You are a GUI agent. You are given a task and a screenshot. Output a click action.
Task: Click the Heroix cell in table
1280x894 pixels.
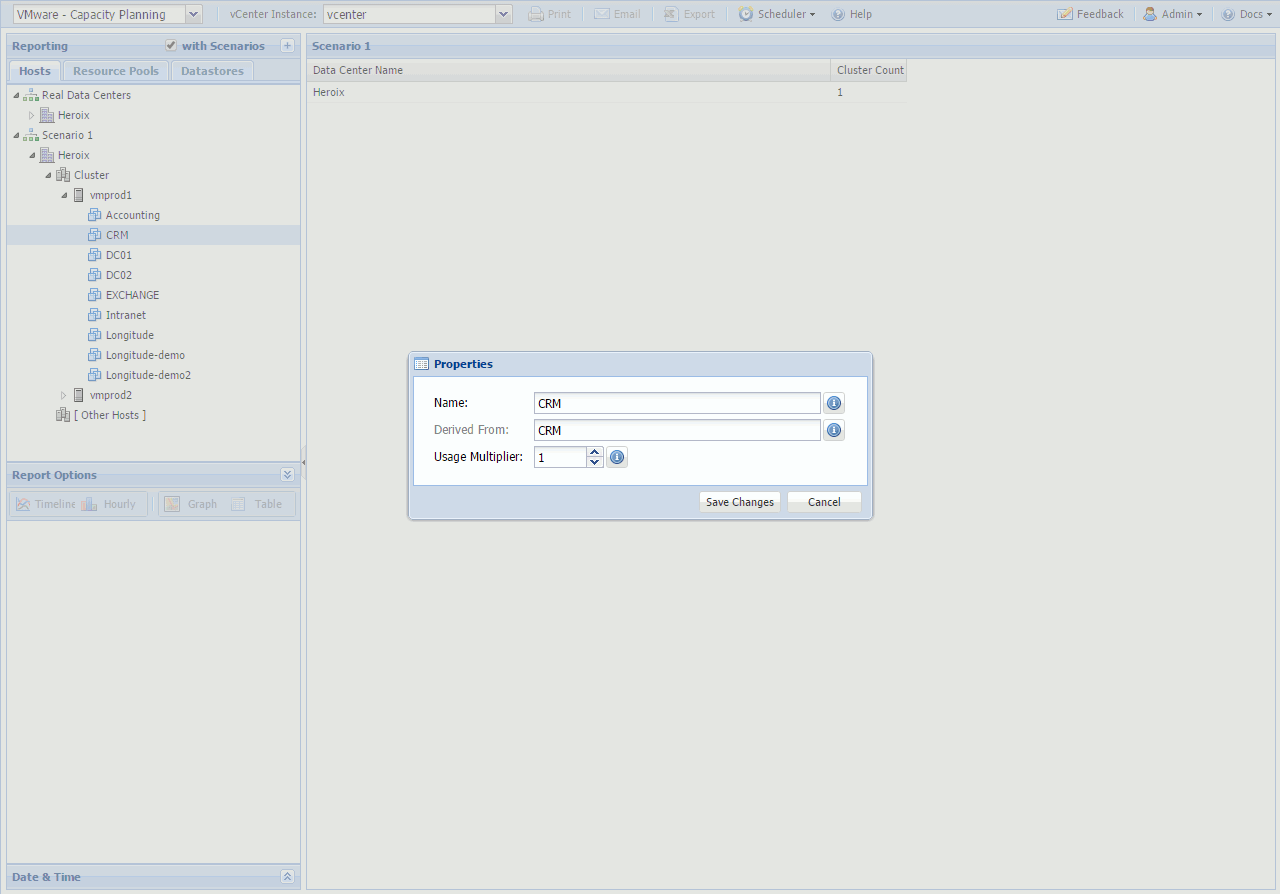(x=569, y=92)
